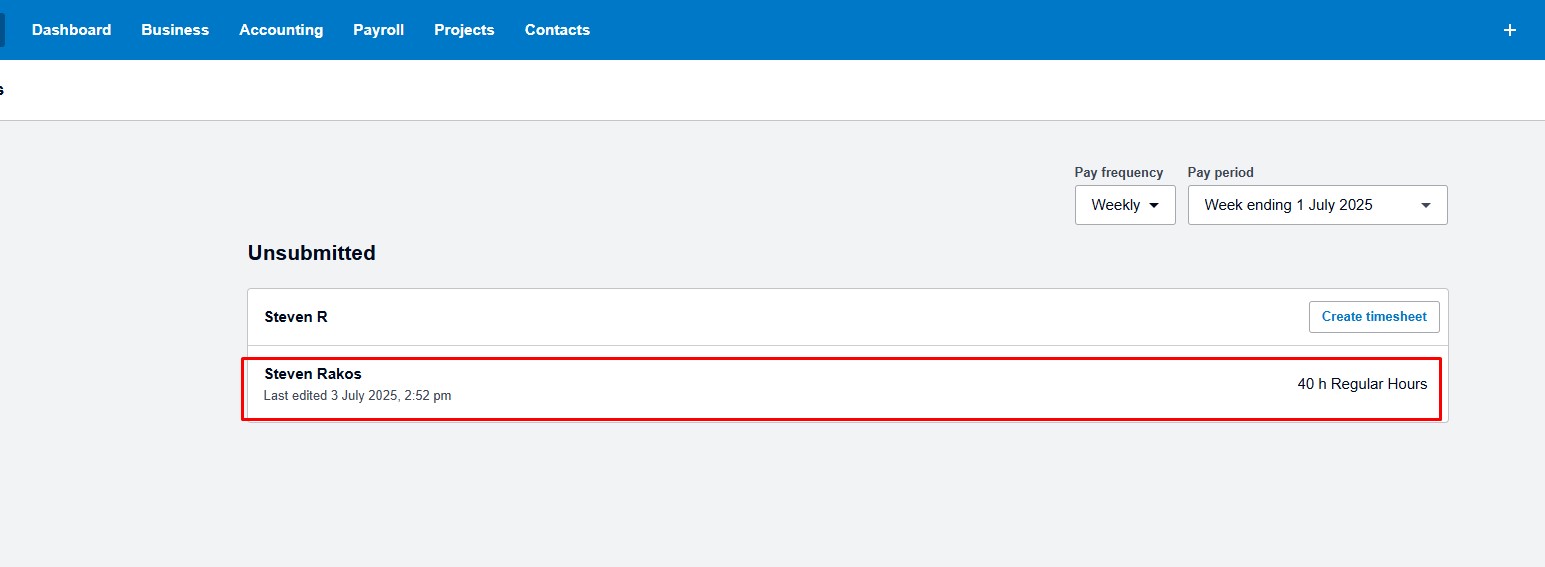
Task: Click the Create timesheet button
Action: (x=1374, y=317)
